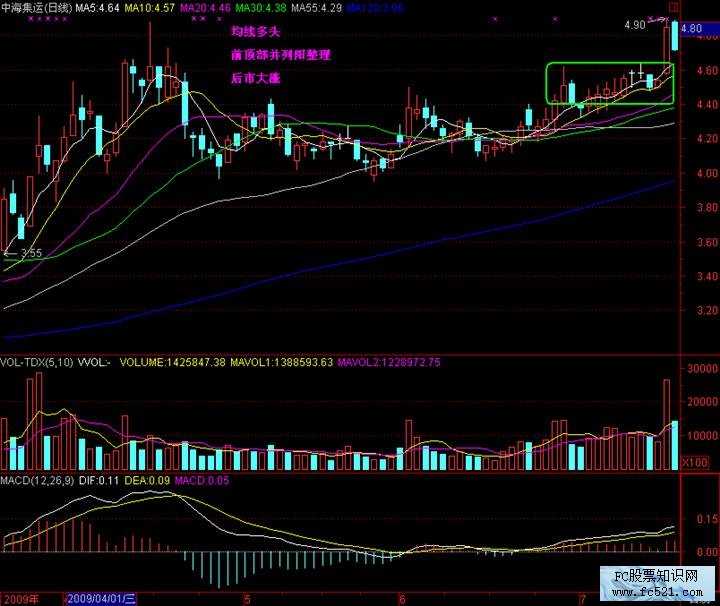This screenshot has height=606, width=720.
Task: Click the VOLUME:1425847.38 value
Action: [x=173, y=362]
